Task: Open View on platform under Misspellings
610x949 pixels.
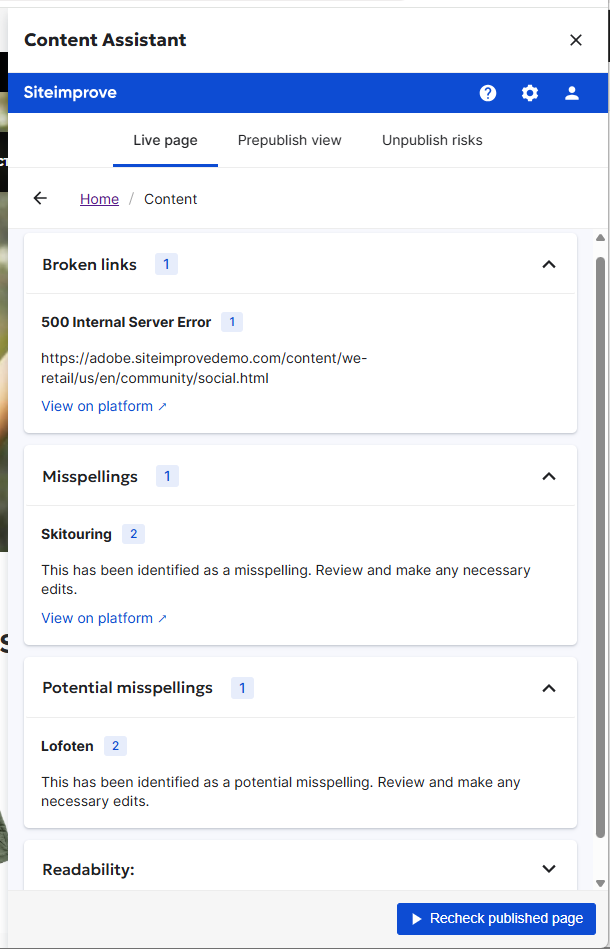Action: [x=103, y=618]
